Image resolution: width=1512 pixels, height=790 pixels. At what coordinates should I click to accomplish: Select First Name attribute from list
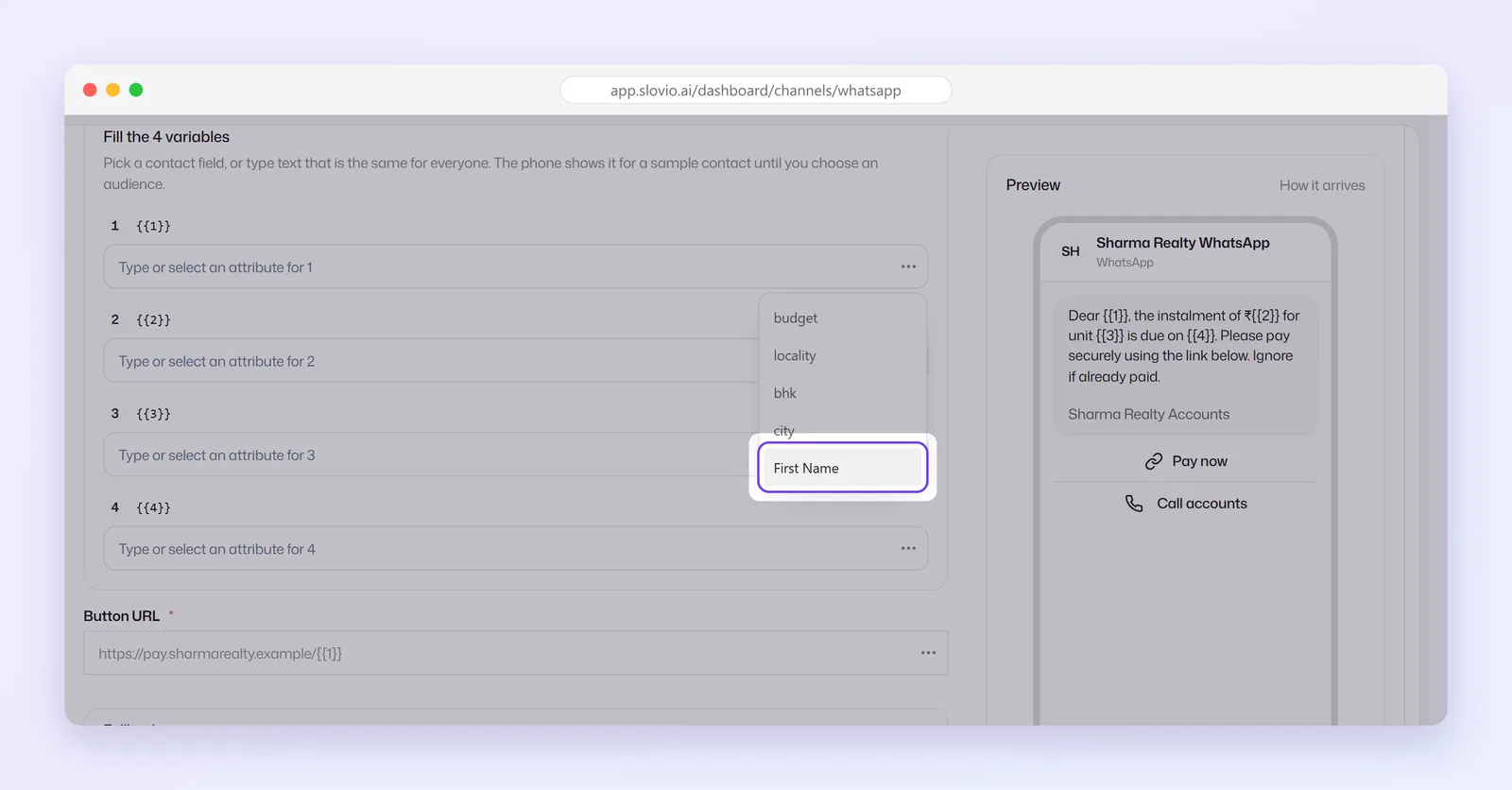coord(842,468)
